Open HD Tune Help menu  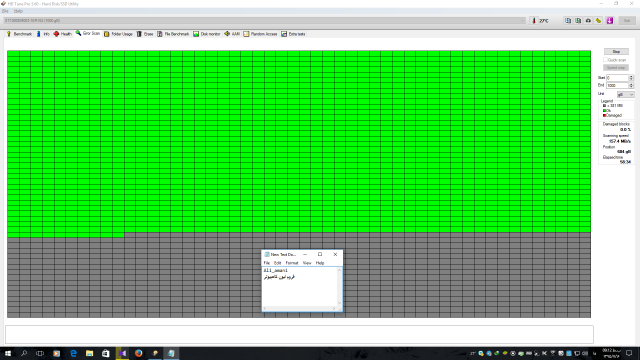pos(18,11)
